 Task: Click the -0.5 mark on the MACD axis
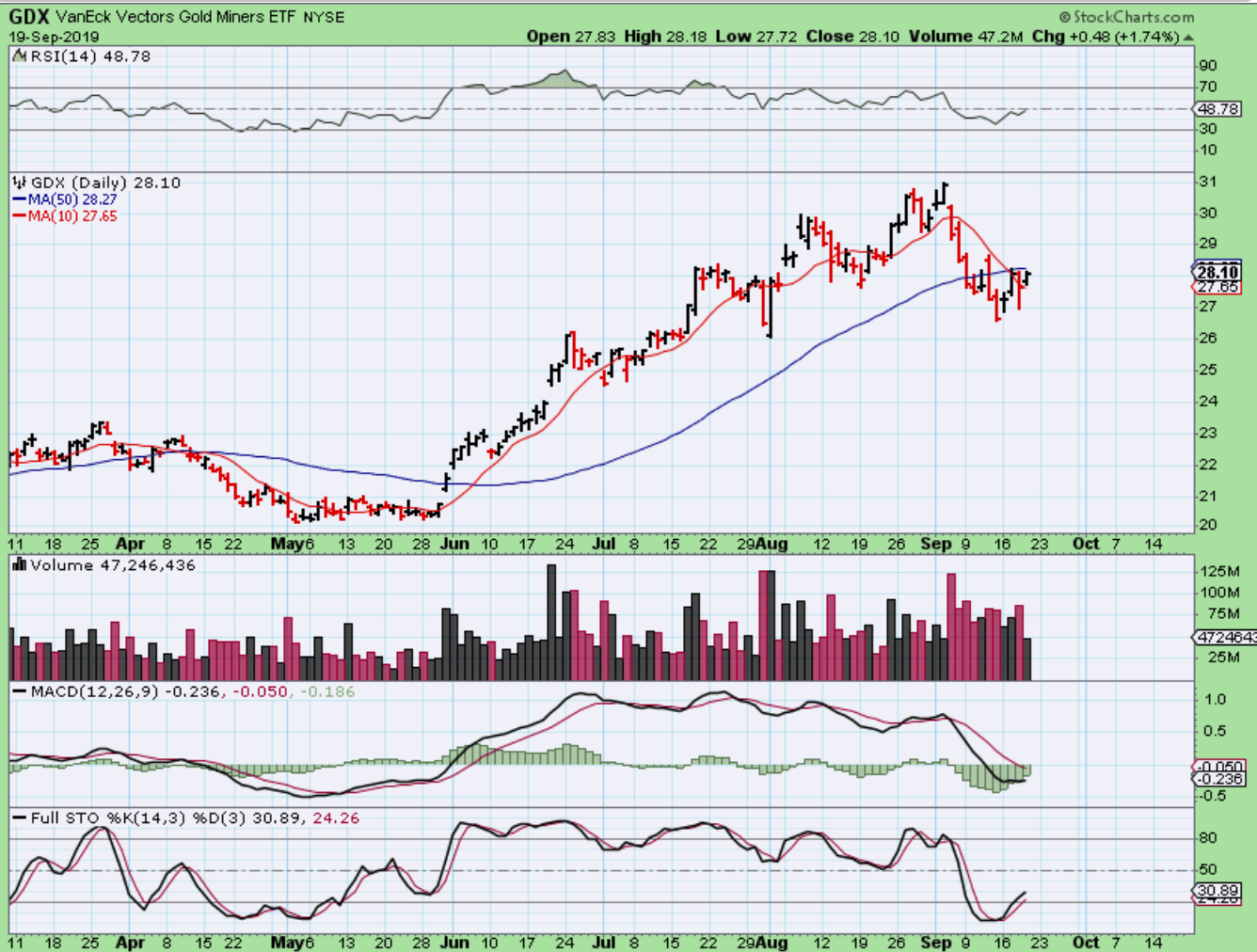point(1212,796)
